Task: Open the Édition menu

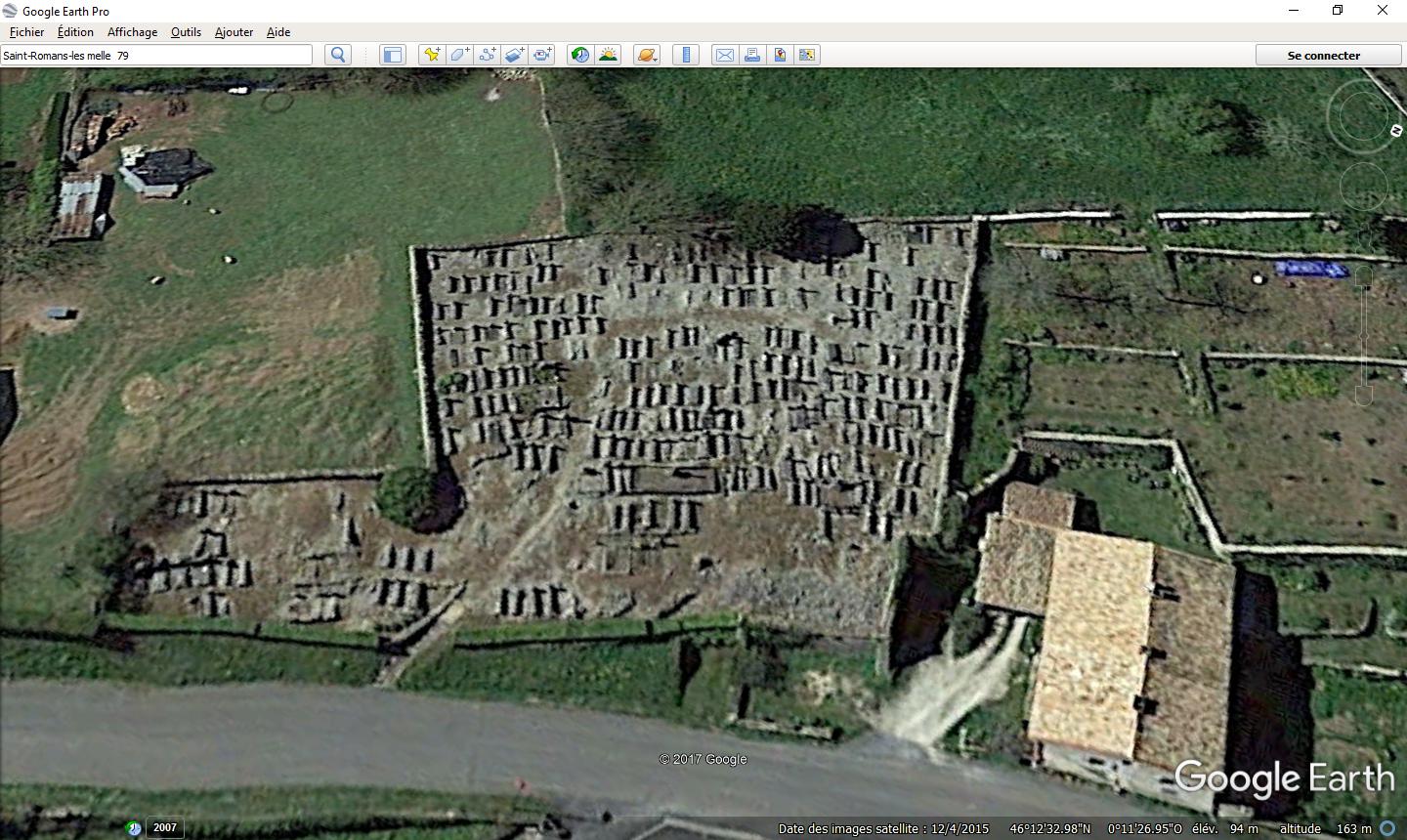Action: (75, 32)
